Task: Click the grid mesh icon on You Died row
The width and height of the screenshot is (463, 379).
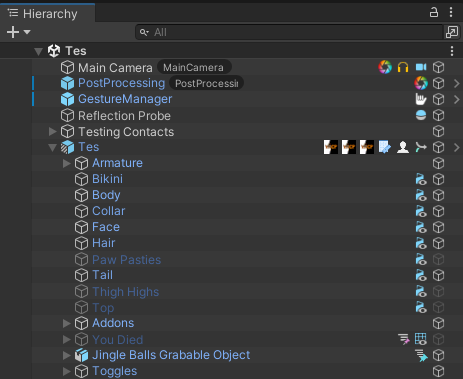Action: coord(421,339)
